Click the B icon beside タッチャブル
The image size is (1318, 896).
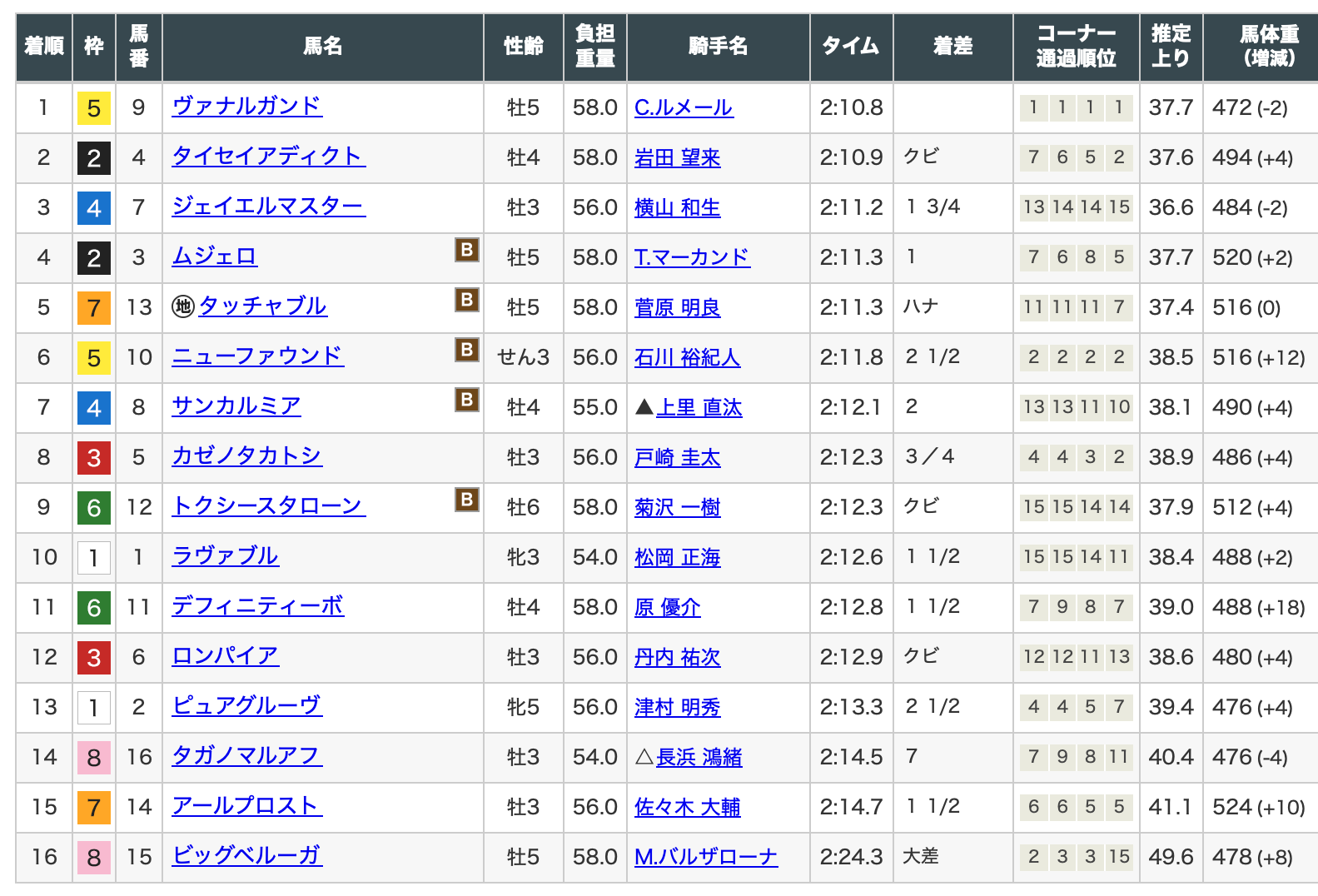coord(466,300)
